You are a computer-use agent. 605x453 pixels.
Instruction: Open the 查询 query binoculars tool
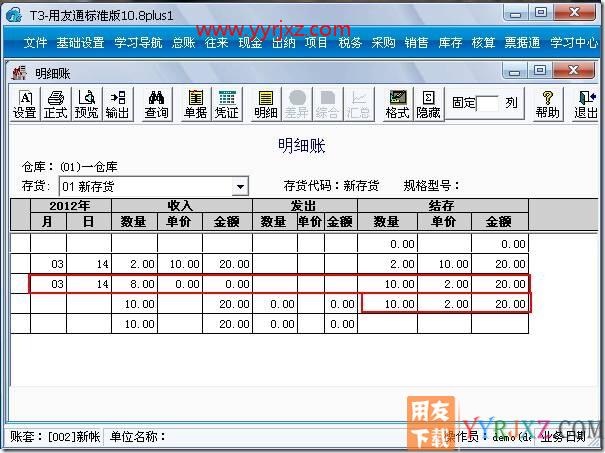157,104
